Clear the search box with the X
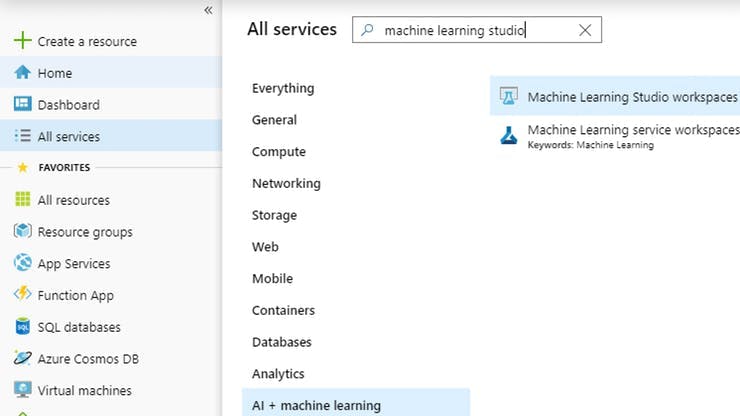This screenshot has width=740, height=416. click(x=585, y=30)
